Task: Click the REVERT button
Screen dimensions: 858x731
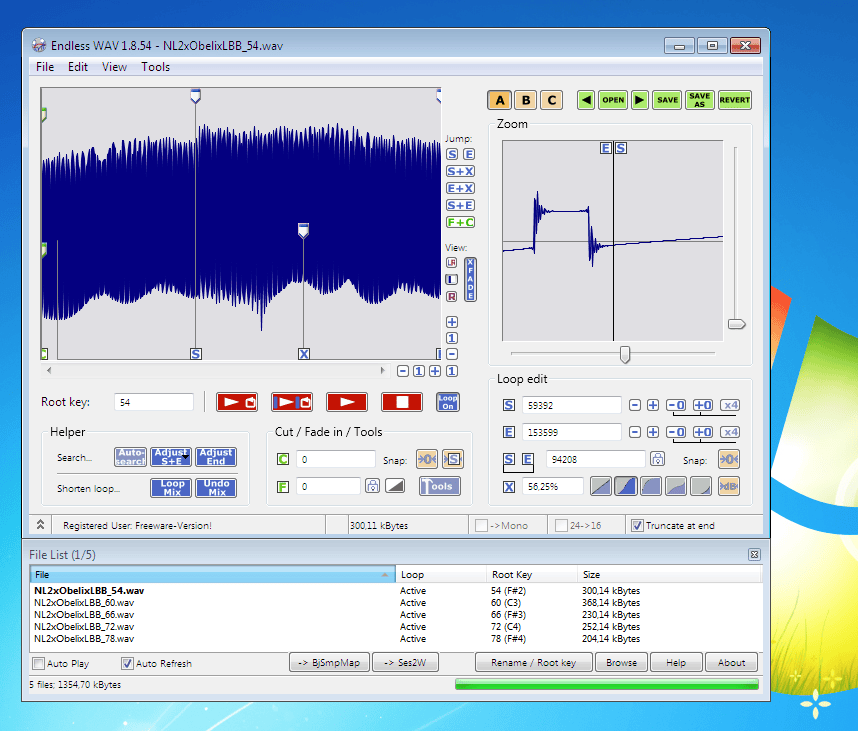Action: pos(734,100)
